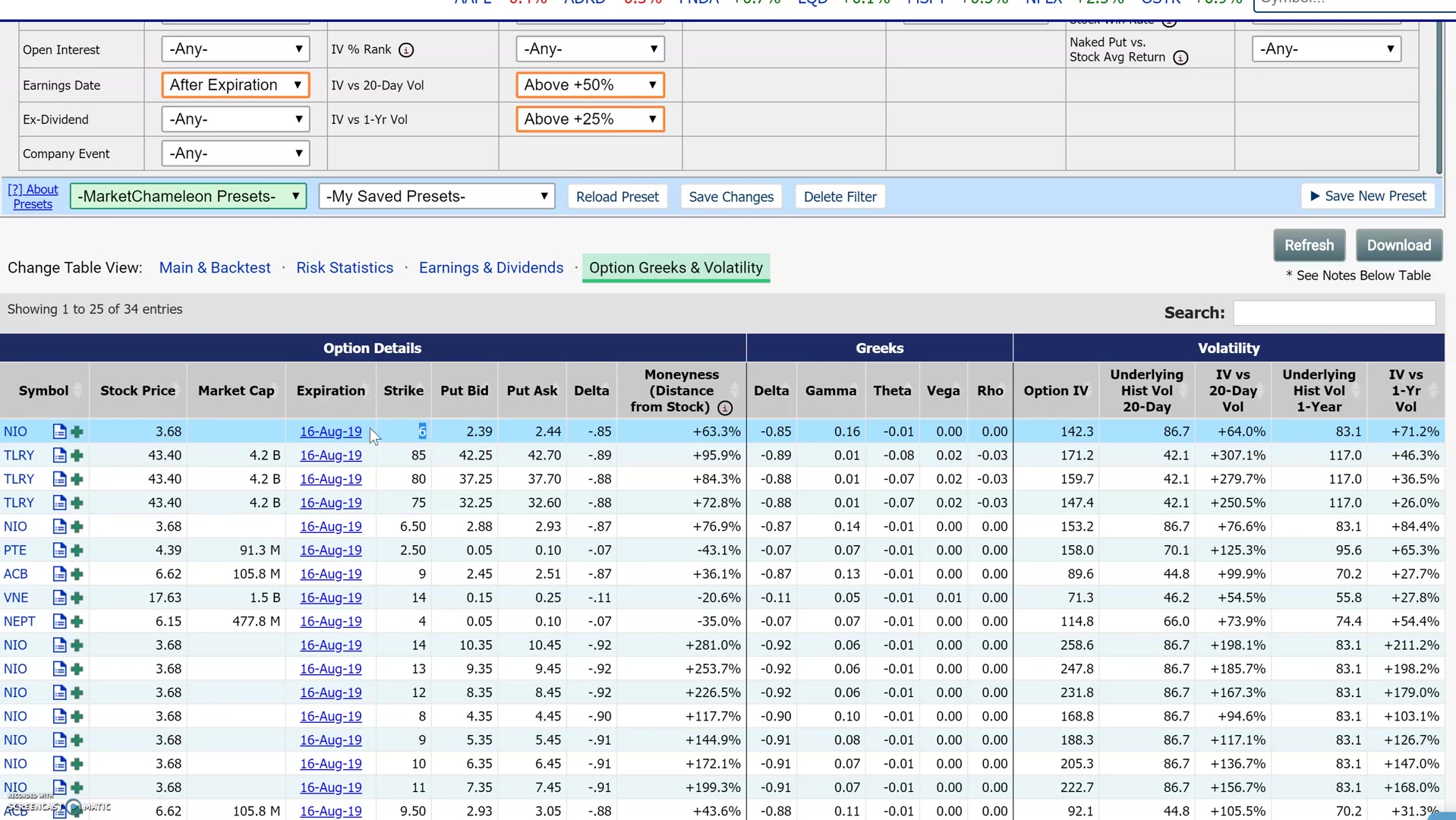Viewport: 1456px width, 820px height.
Task: Click document icon in NIO strike 10 row
Action: click(x=59, y=764)
